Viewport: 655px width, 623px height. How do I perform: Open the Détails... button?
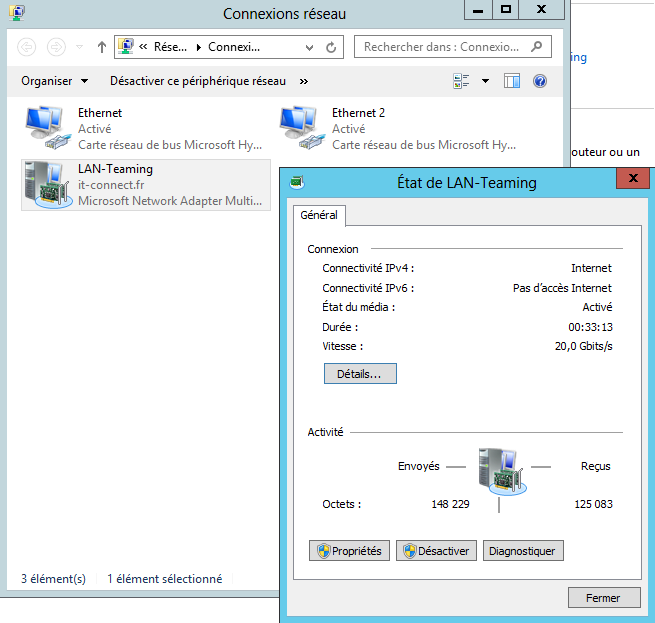[360, 373]
